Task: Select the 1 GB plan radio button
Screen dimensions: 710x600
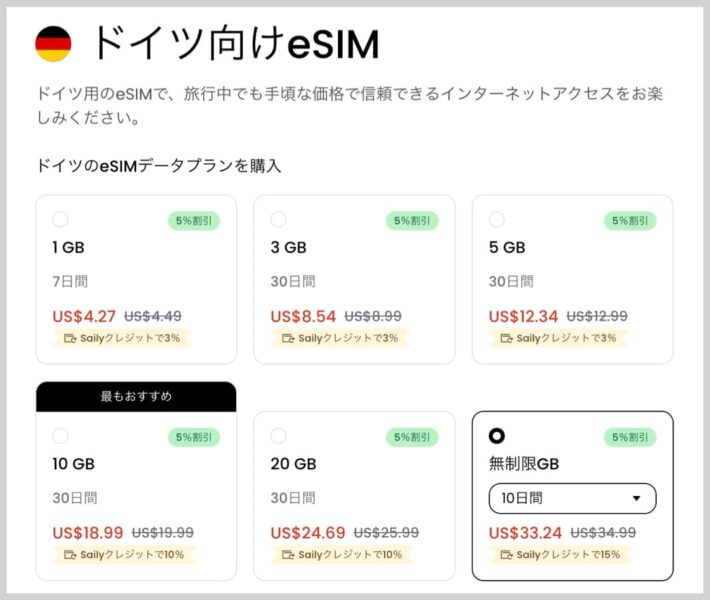Action: click(x=60, y=220)
